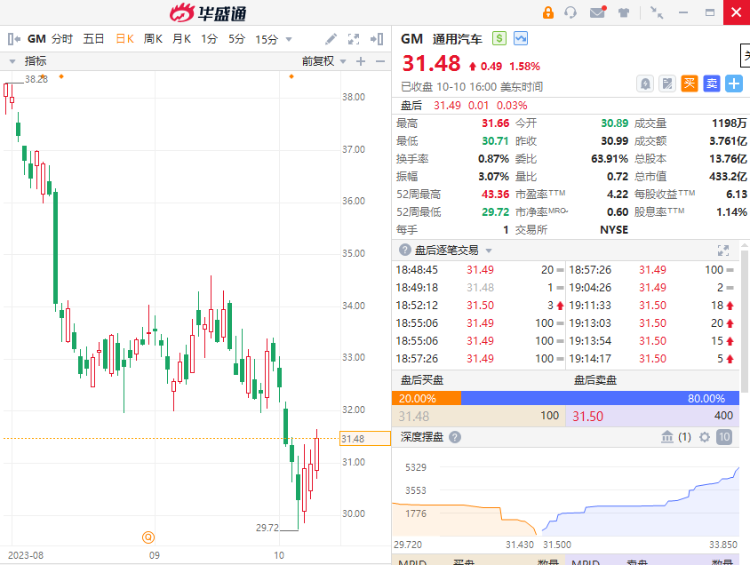Collapse the right panel of the chart toolbar
The width and height of the screenshot is (750, 565).
pos(377,39)
